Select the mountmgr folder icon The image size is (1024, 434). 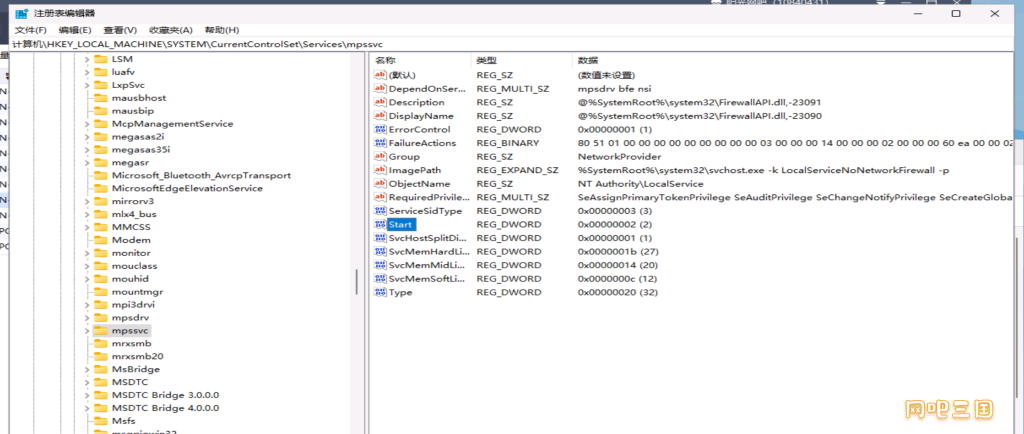(x=100, y=292)
